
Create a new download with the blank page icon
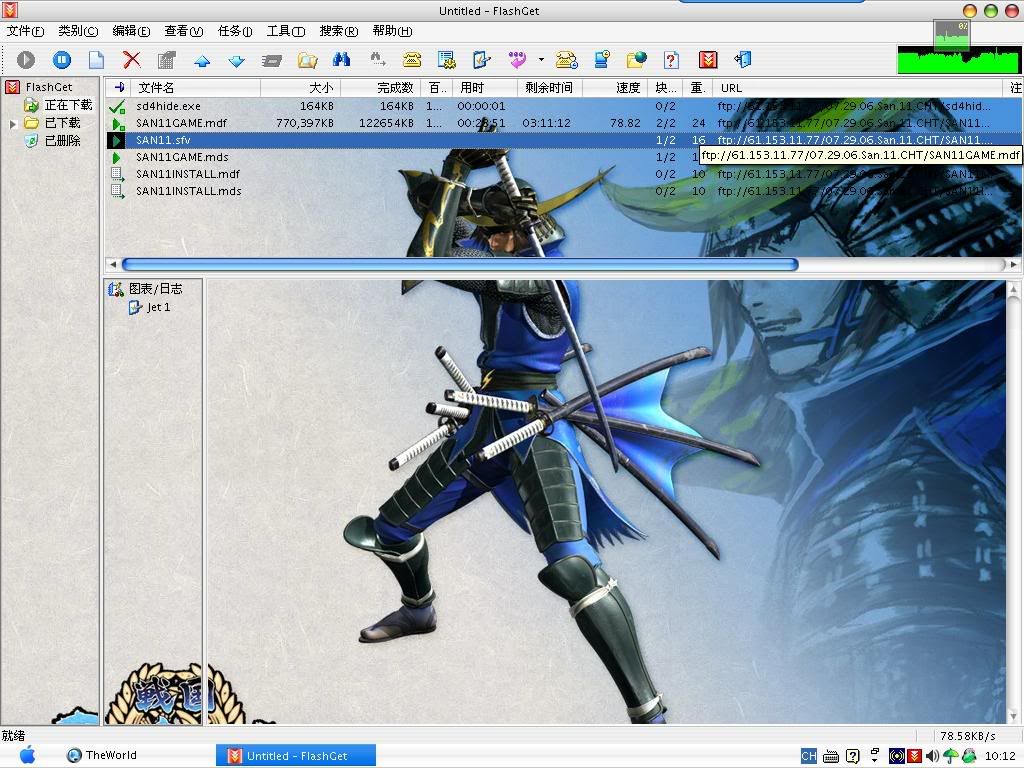[97, 60]
